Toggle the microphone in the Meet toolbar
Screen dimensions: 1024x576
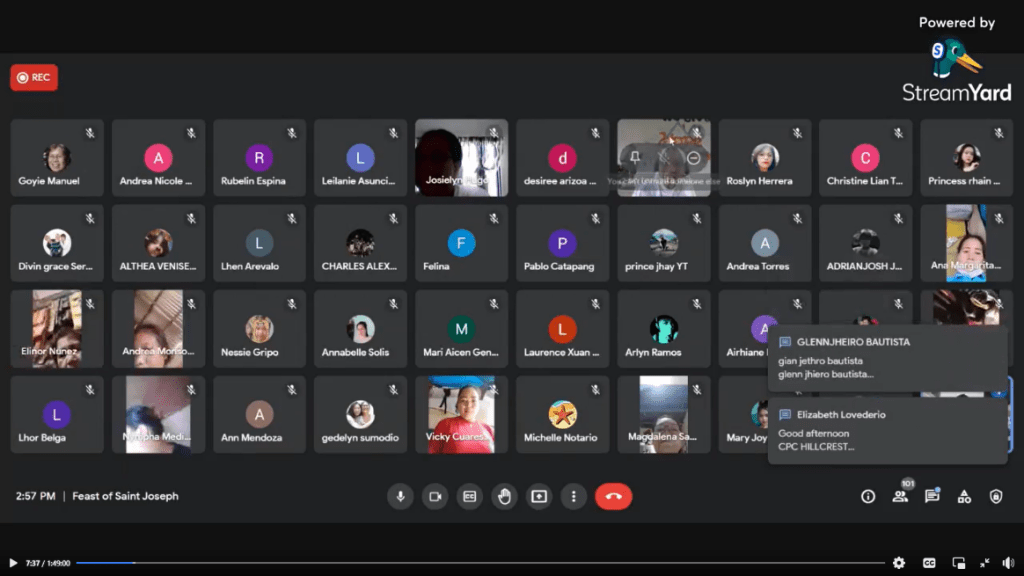click(x=400, y=496)
